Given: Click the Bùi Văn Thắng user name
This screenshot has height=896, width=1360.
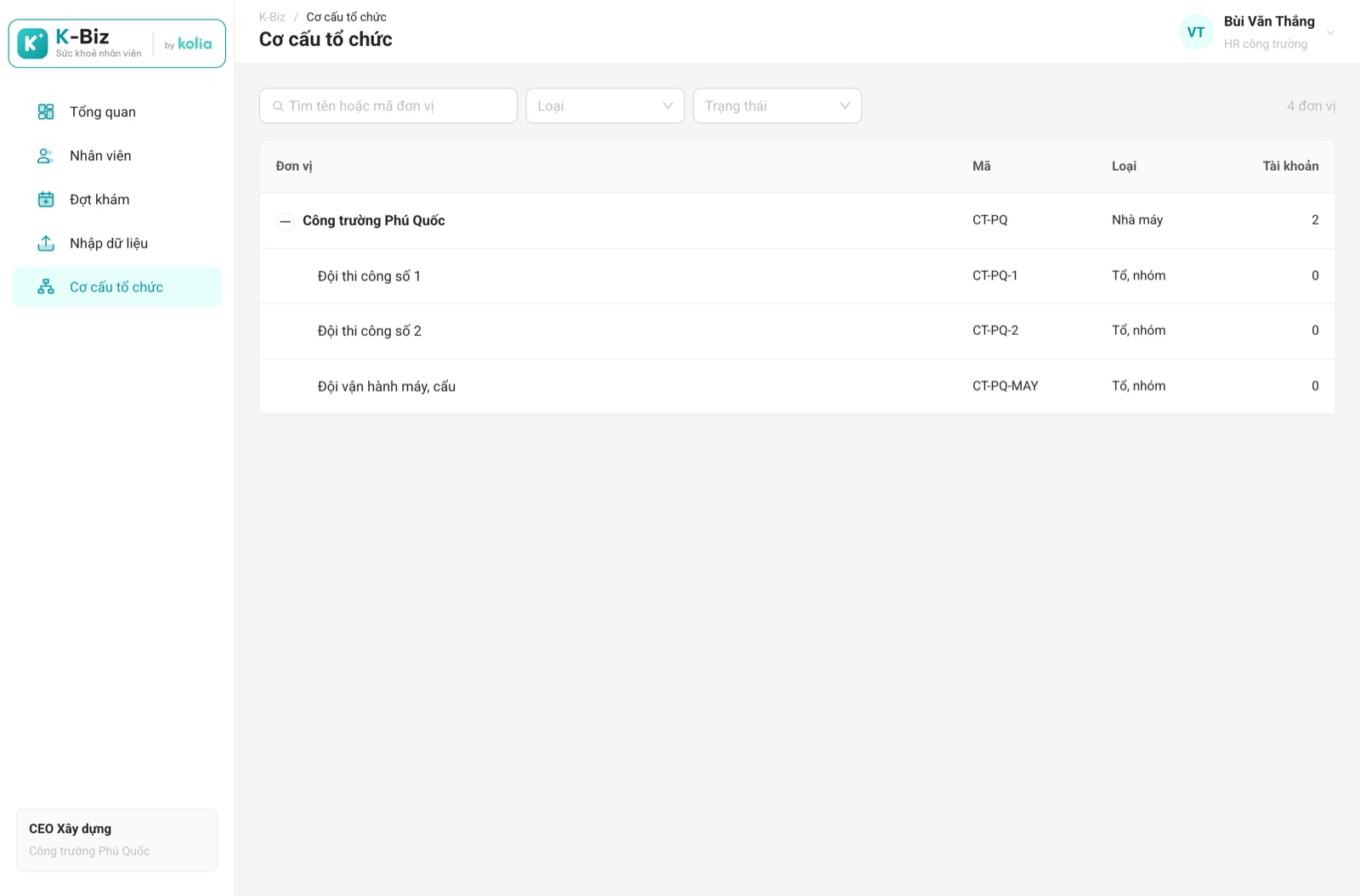Looking at the screenshot, I should click(x=1269, y=21).
